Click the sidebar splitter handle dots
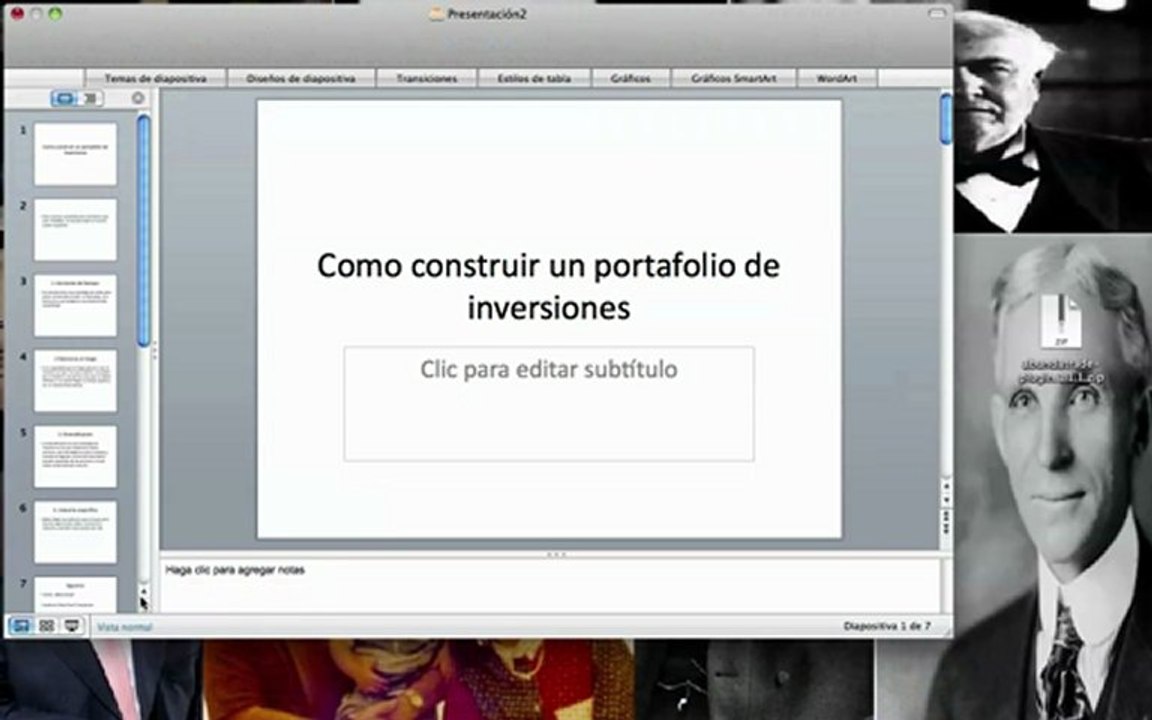The height and width of the screenshot is (720, 1152). (x=154, y=350)
